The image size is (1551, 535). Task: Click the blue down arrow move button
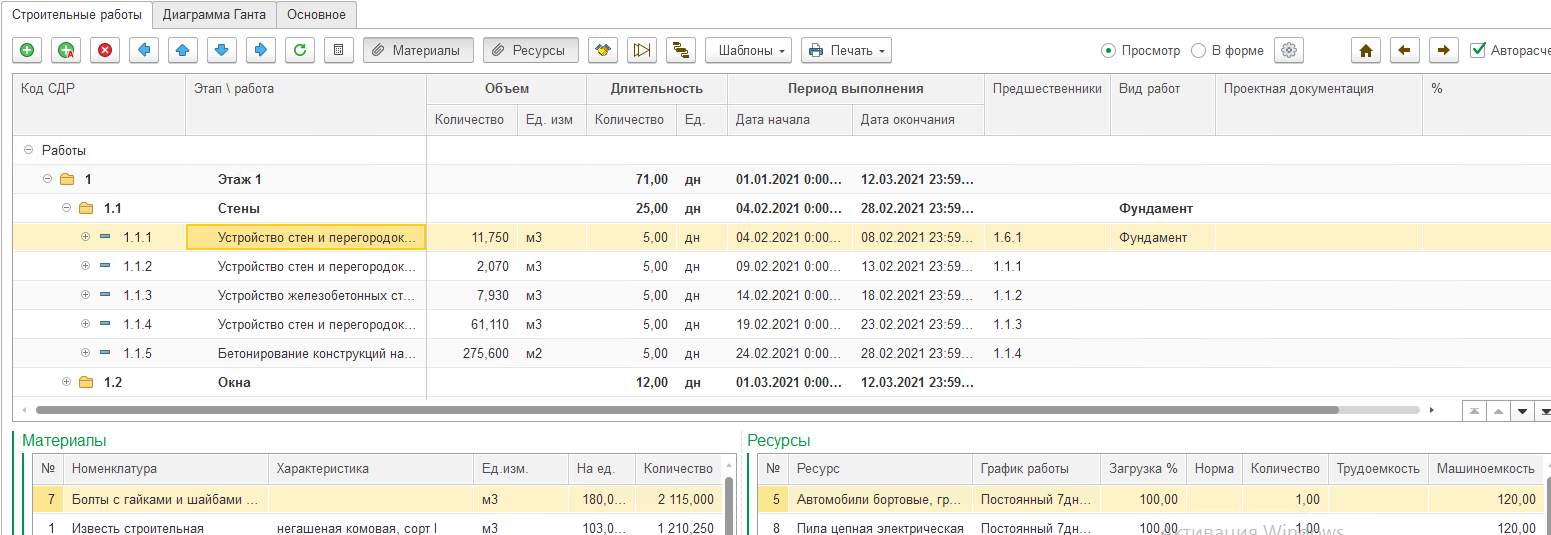pyautogui.click(x=222, y=50)
